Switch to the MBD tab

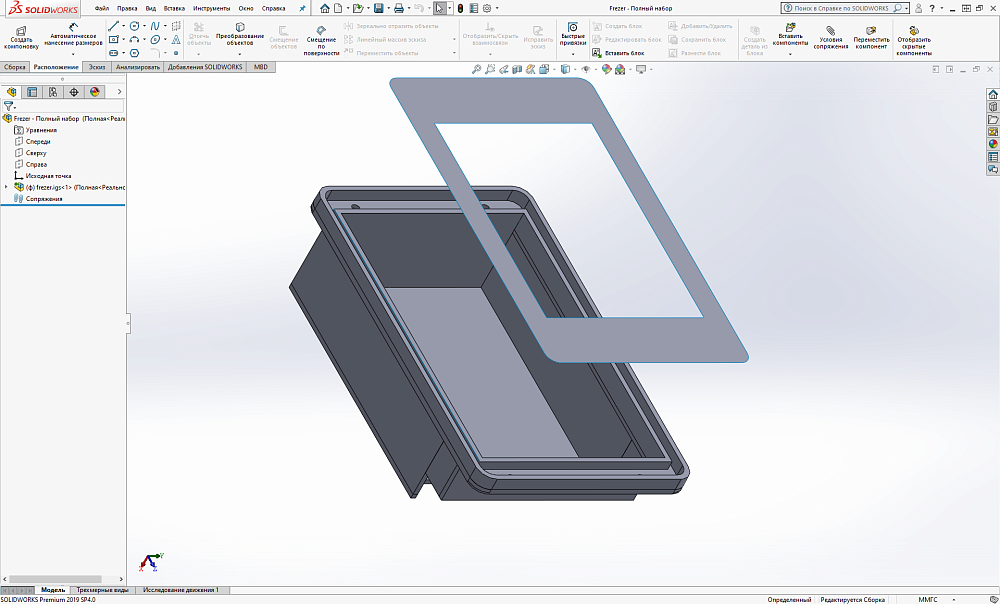(261, 67)
